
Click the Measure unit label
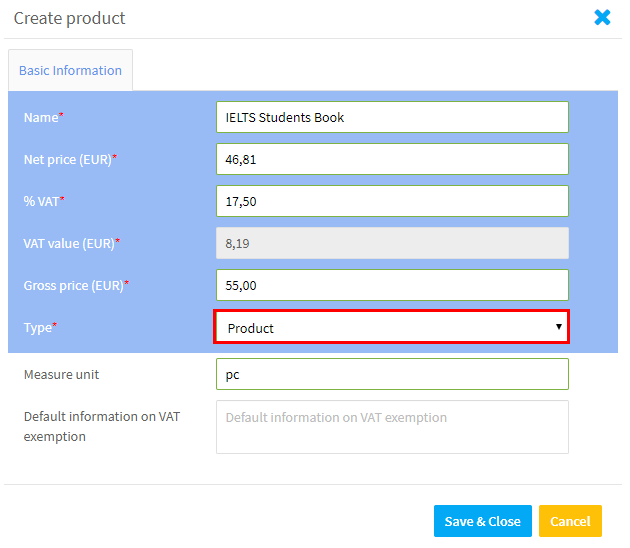coord(61,374)
